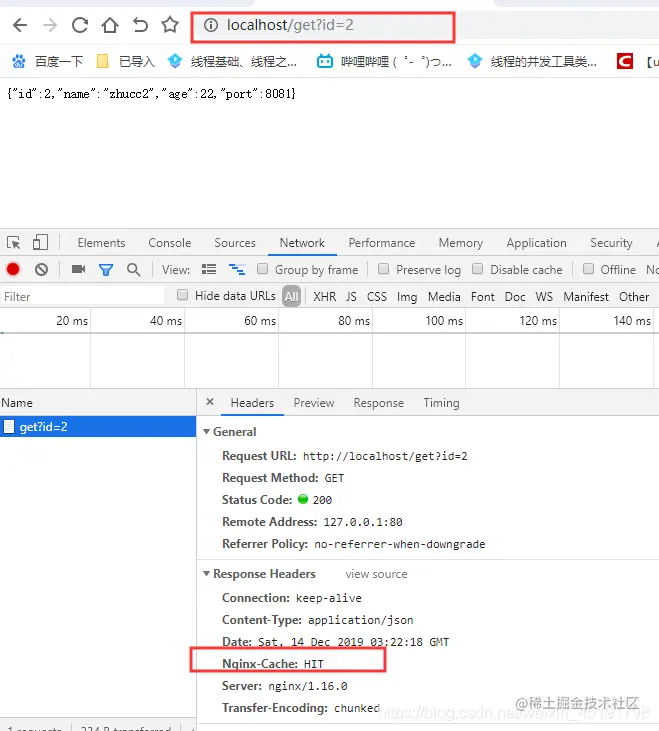The image size is (659, 731).
Task: Reload the page with the refresh icon
Action: click(x=80, y=25)
